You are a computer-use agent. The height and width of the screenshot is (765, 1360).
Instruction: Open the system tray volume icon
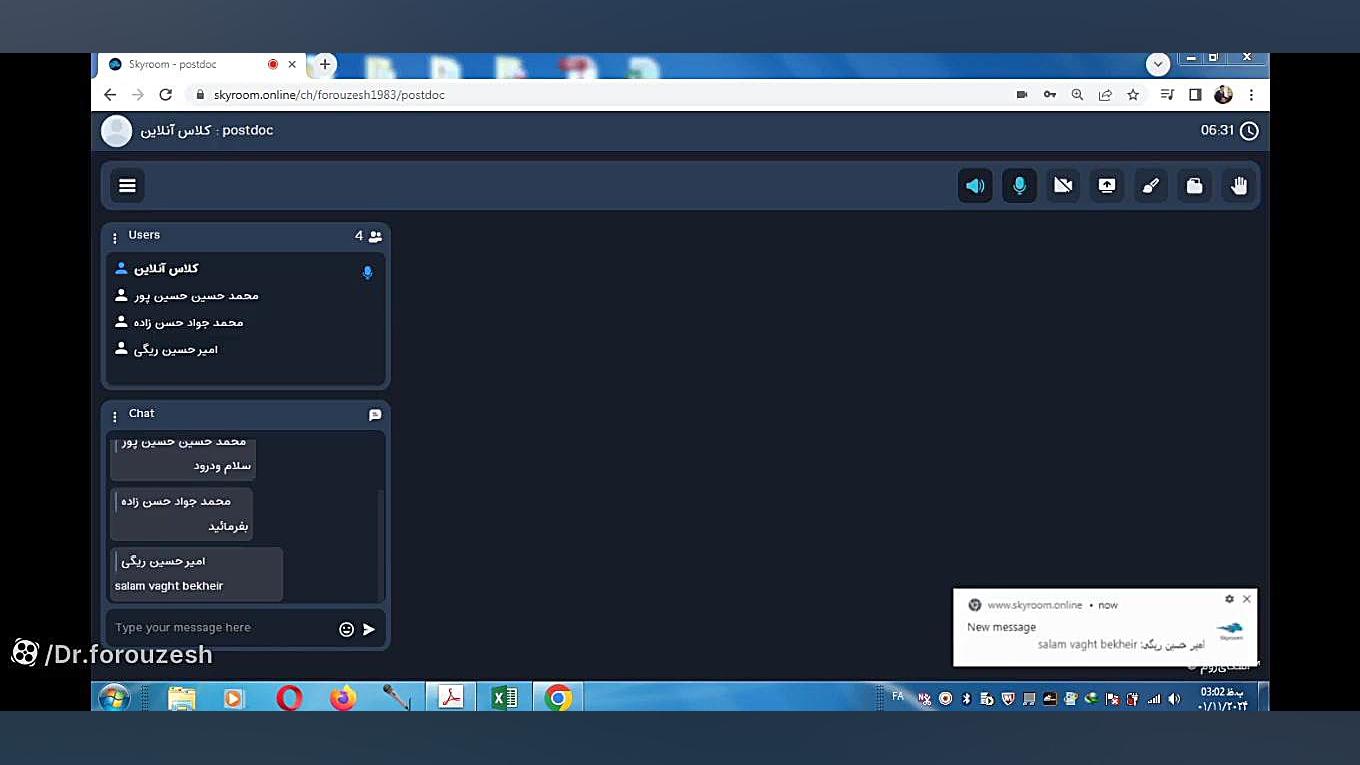[1174, 699]
